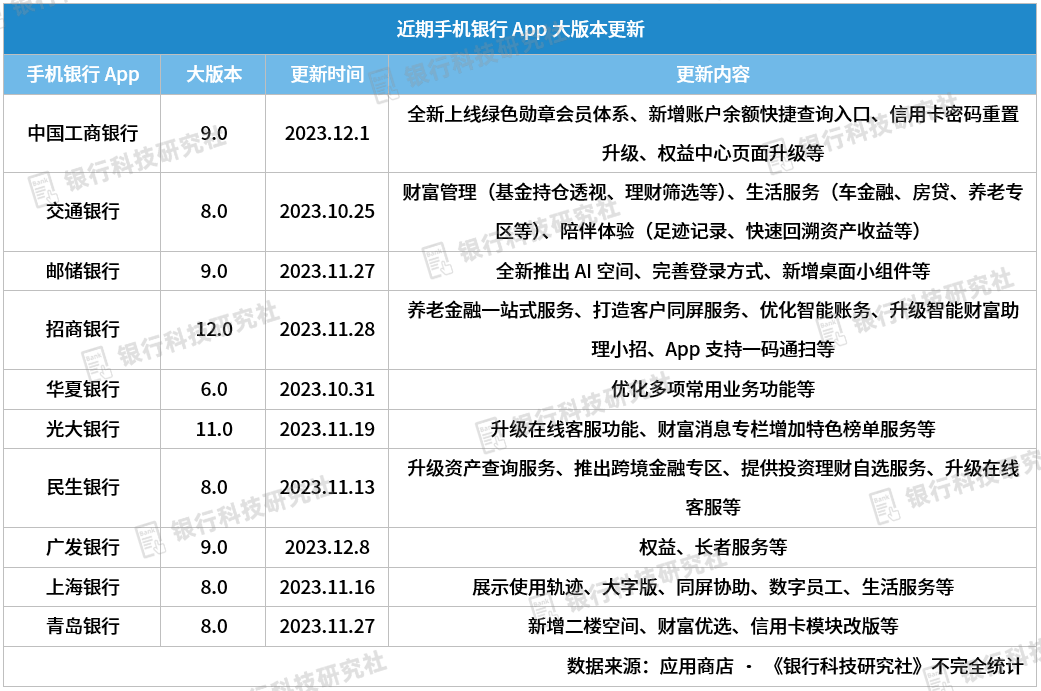Select version 9.0 in 中国工商银行 row
The image size is (1041, 691).
click(x=214, y=133)
